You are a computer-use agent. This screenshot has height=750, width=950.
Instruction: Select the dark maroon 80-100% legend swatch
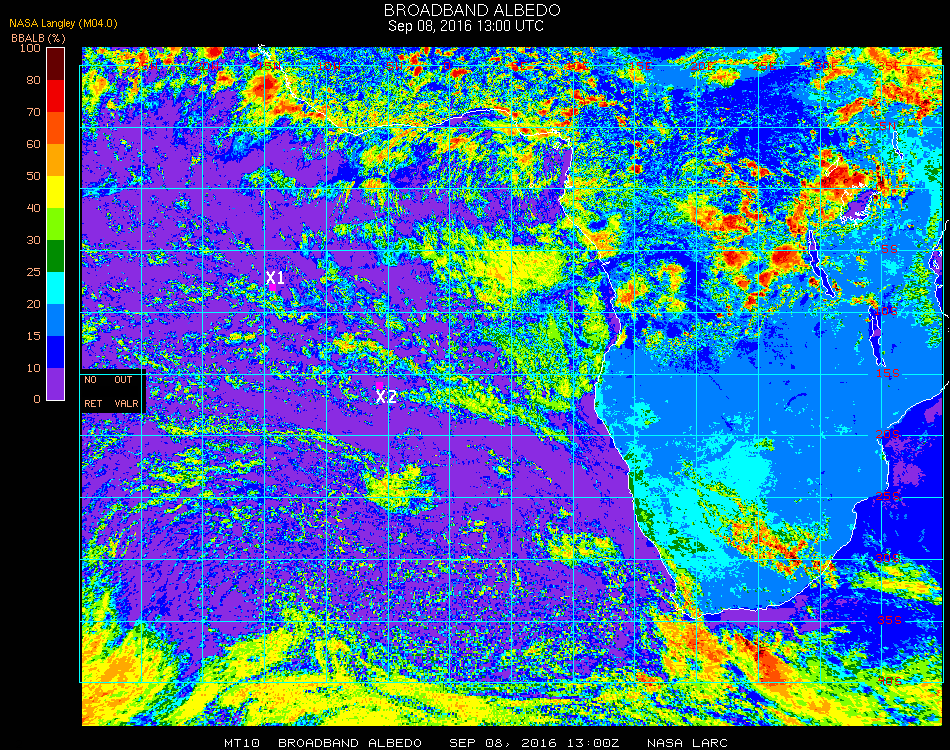pos(55,64)
